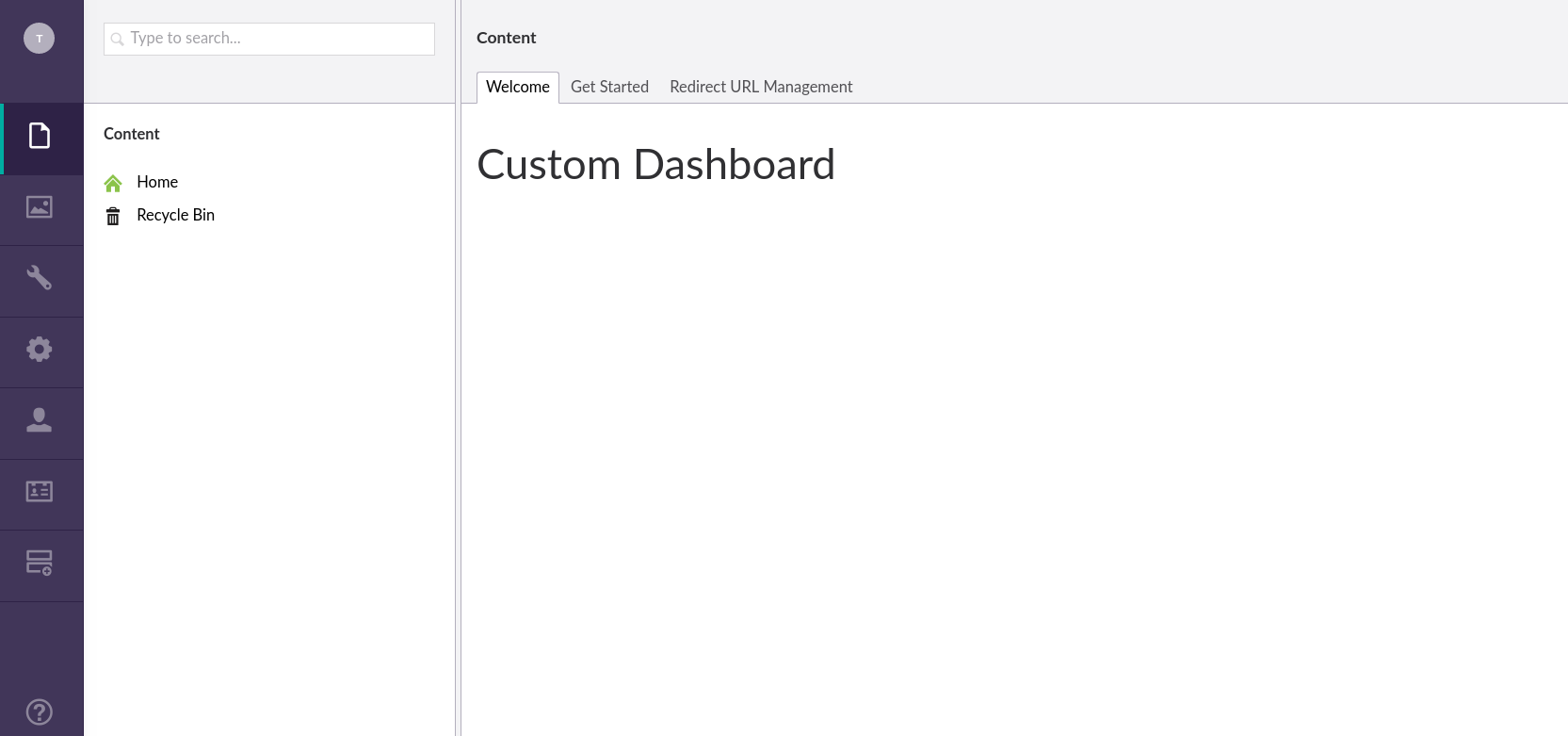Open the Developer gear section
This screenshot has width=1568, height=736.
[x=40, y=350]
